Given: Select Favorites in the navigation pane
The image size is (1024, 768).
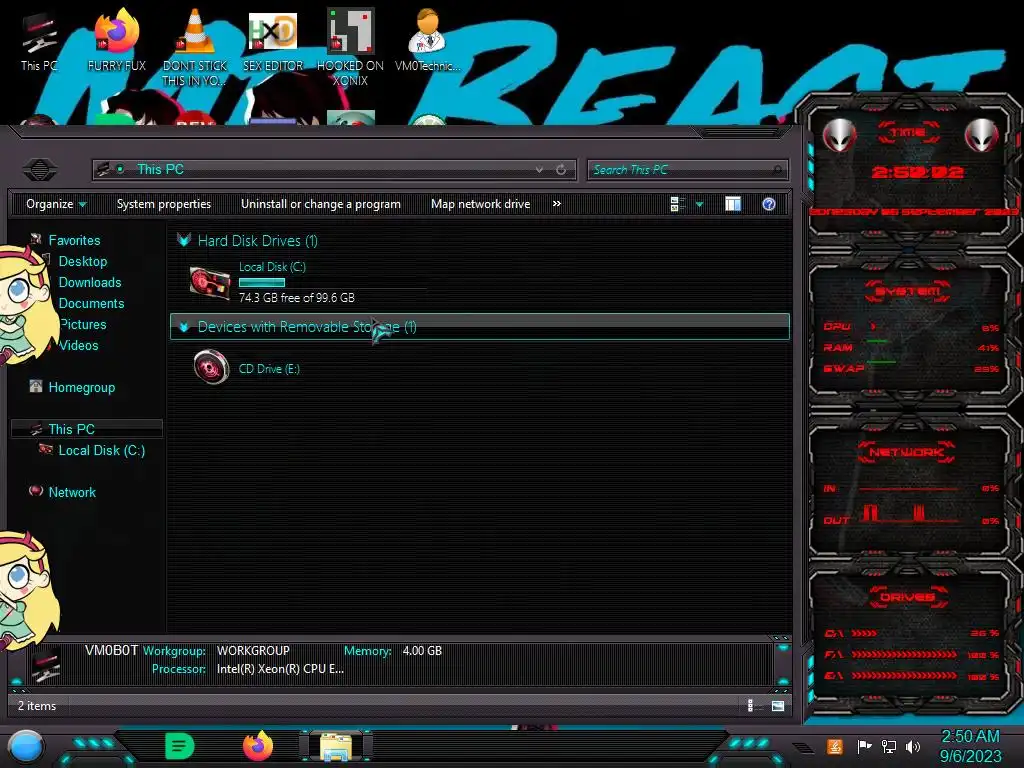Looking at the screenshot, I should (74, 240).
